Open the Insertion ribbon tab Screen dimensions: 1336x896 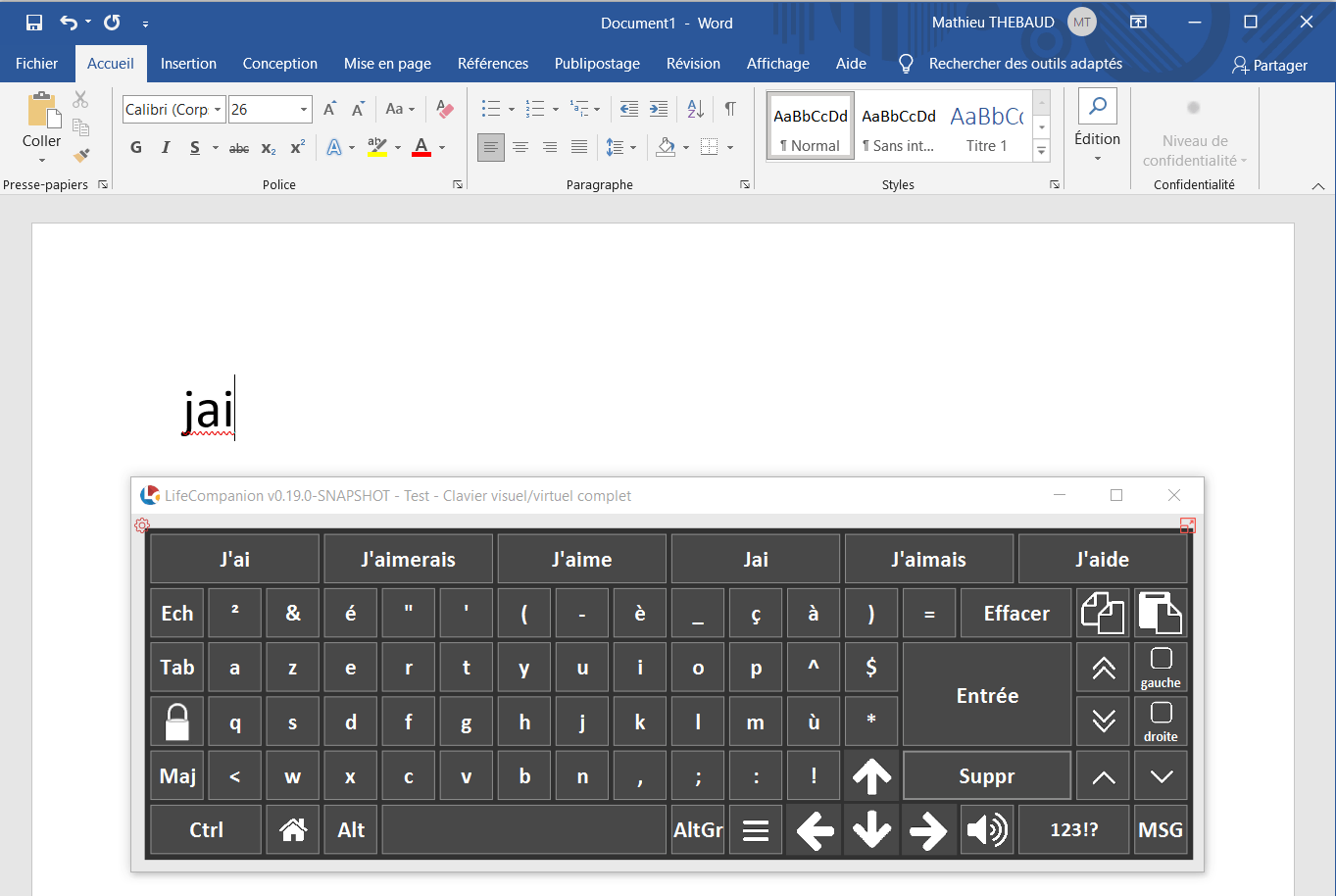[x=188, y=64]
